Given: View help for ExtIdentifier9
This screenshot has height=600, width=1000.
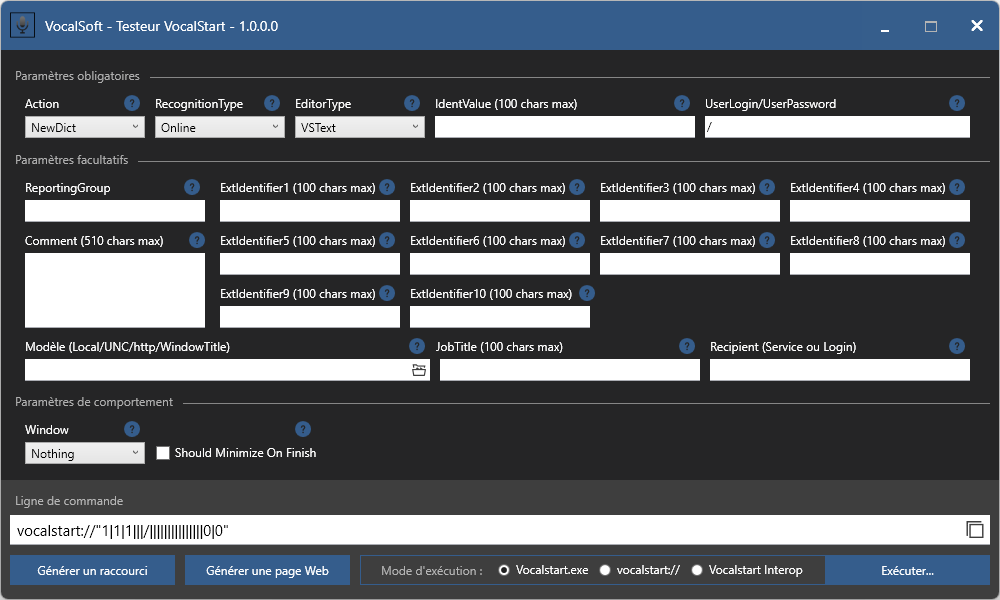Looking at the screenshot, I should [x=387, y=293].
